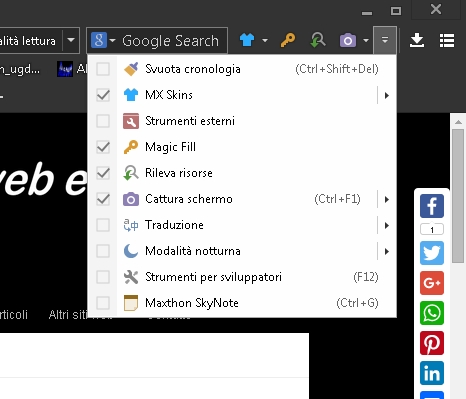This screenshot has height=399, width=466.
Task: Share on Twitter icon
Action: click(432, 253)
